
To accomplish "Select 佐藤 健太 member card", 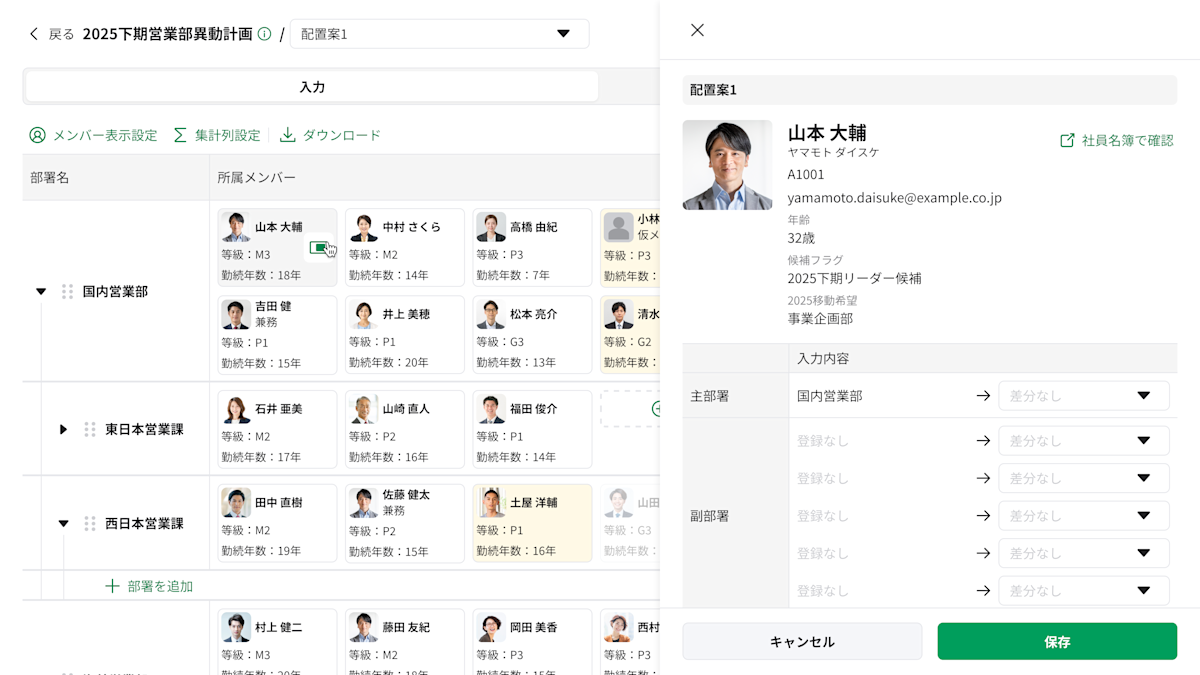I will coord(405,523).
